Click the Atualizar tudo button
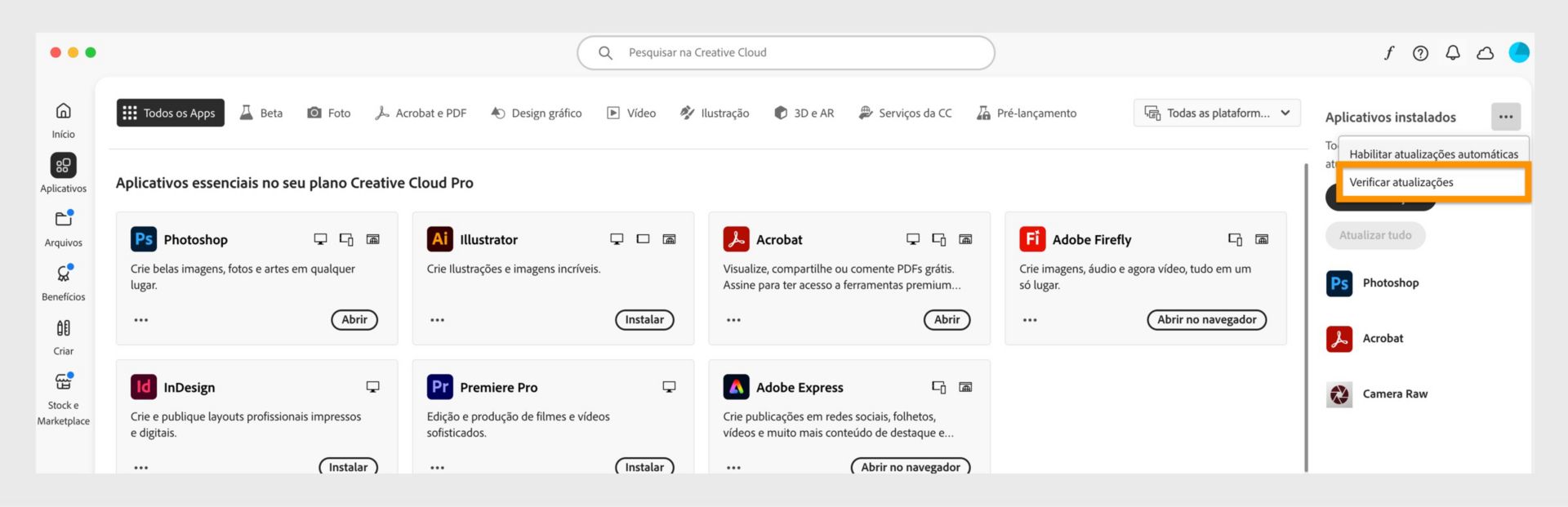The height and width of the screenshot is (507, 1568). point(1375,235)
